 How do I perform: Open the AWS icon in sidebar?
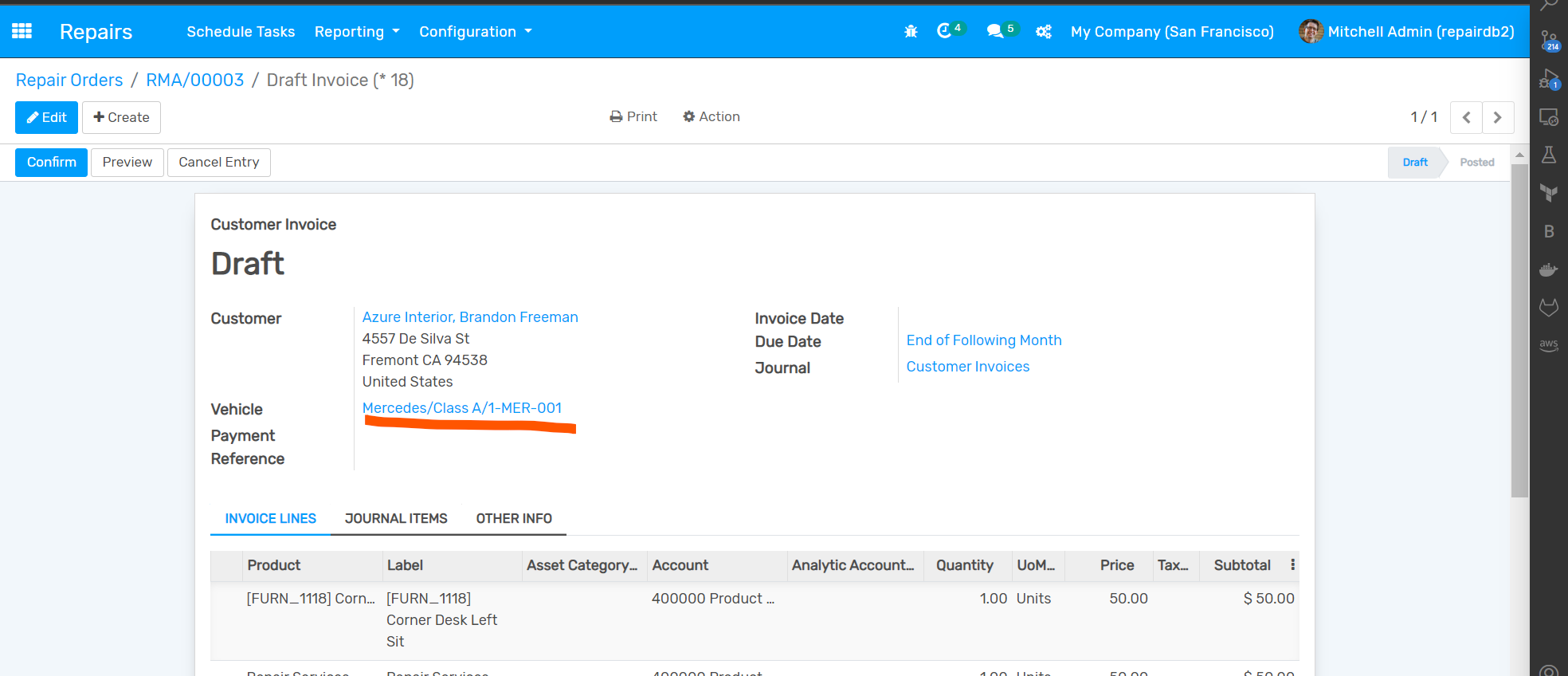[x=1548, y=345]
